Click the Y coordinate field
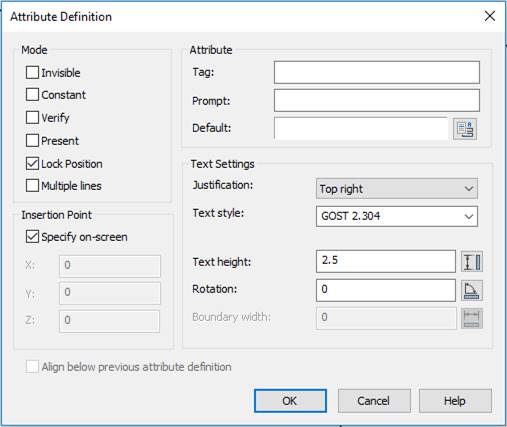Screen dimensions: 507x427 (x=110, y=293)
